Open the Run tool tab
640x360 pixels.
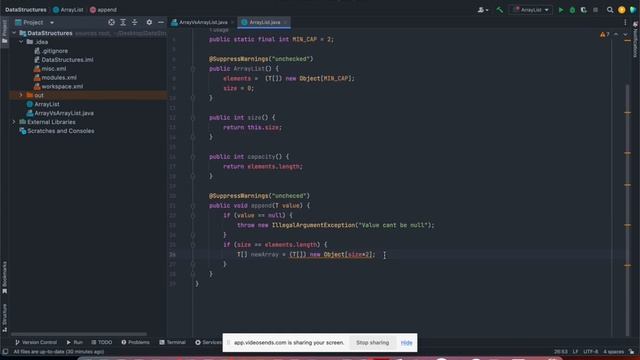75,342
